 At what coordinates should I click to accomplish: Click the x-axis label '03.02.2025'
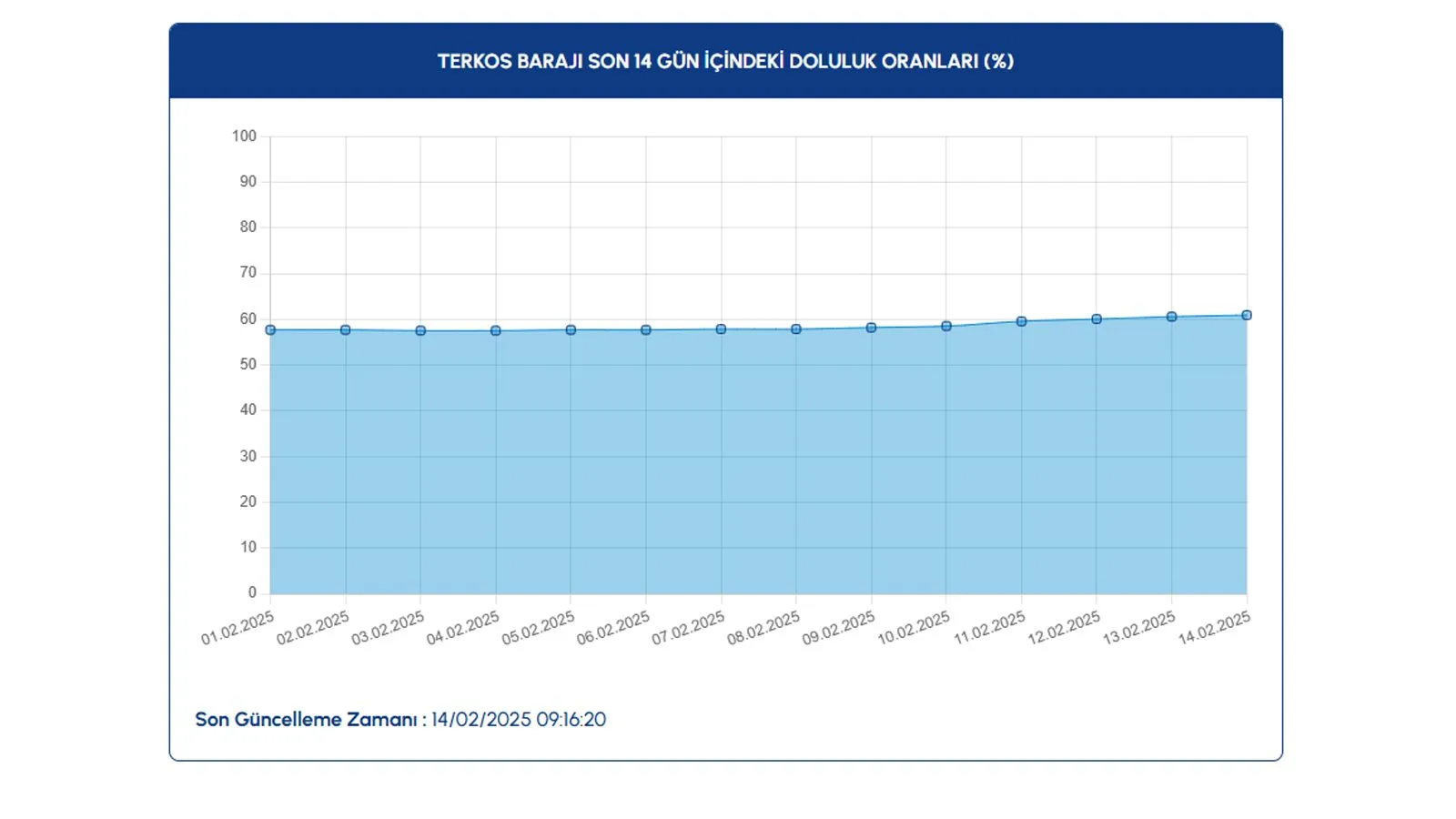(388, 628)
